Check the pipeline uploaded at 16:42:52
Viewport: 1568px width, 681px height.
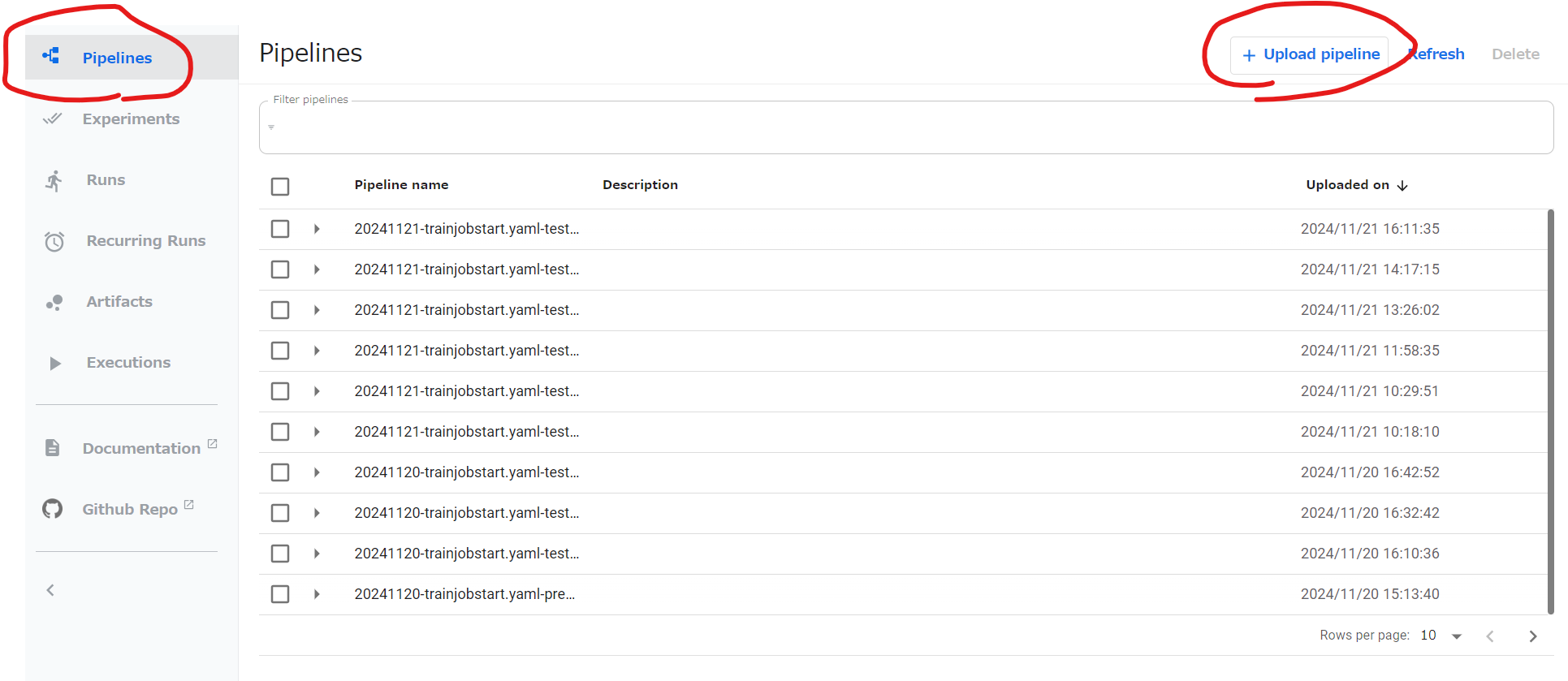280,472
